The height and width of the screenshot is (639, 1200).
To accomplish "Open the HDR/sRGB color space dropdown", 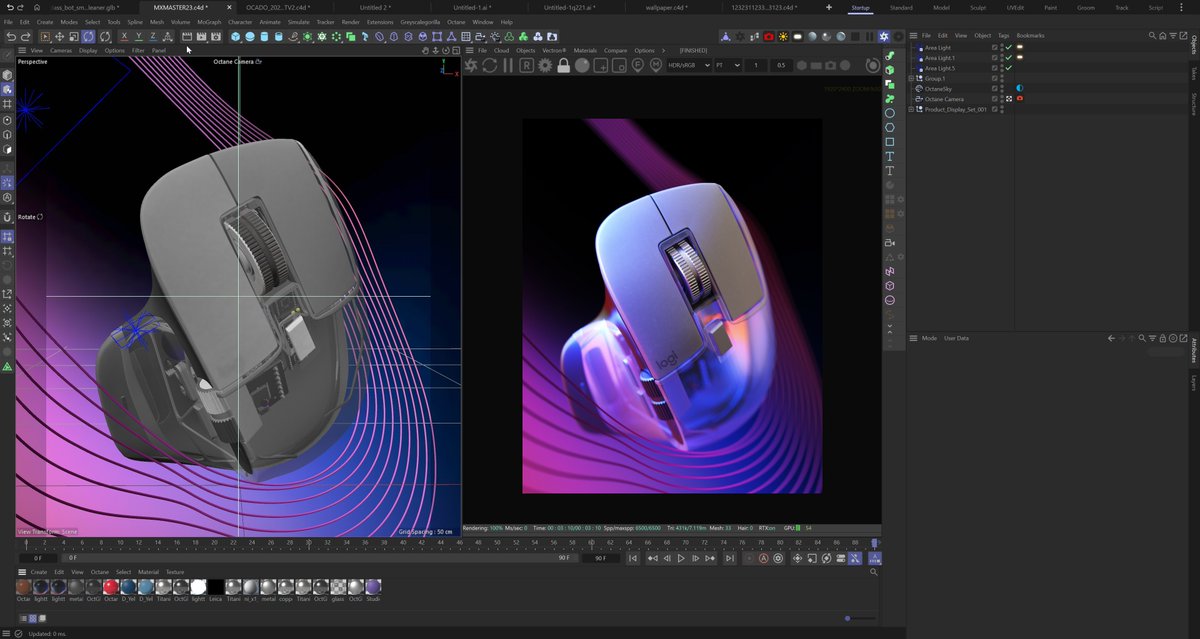I will coord(689,65).
